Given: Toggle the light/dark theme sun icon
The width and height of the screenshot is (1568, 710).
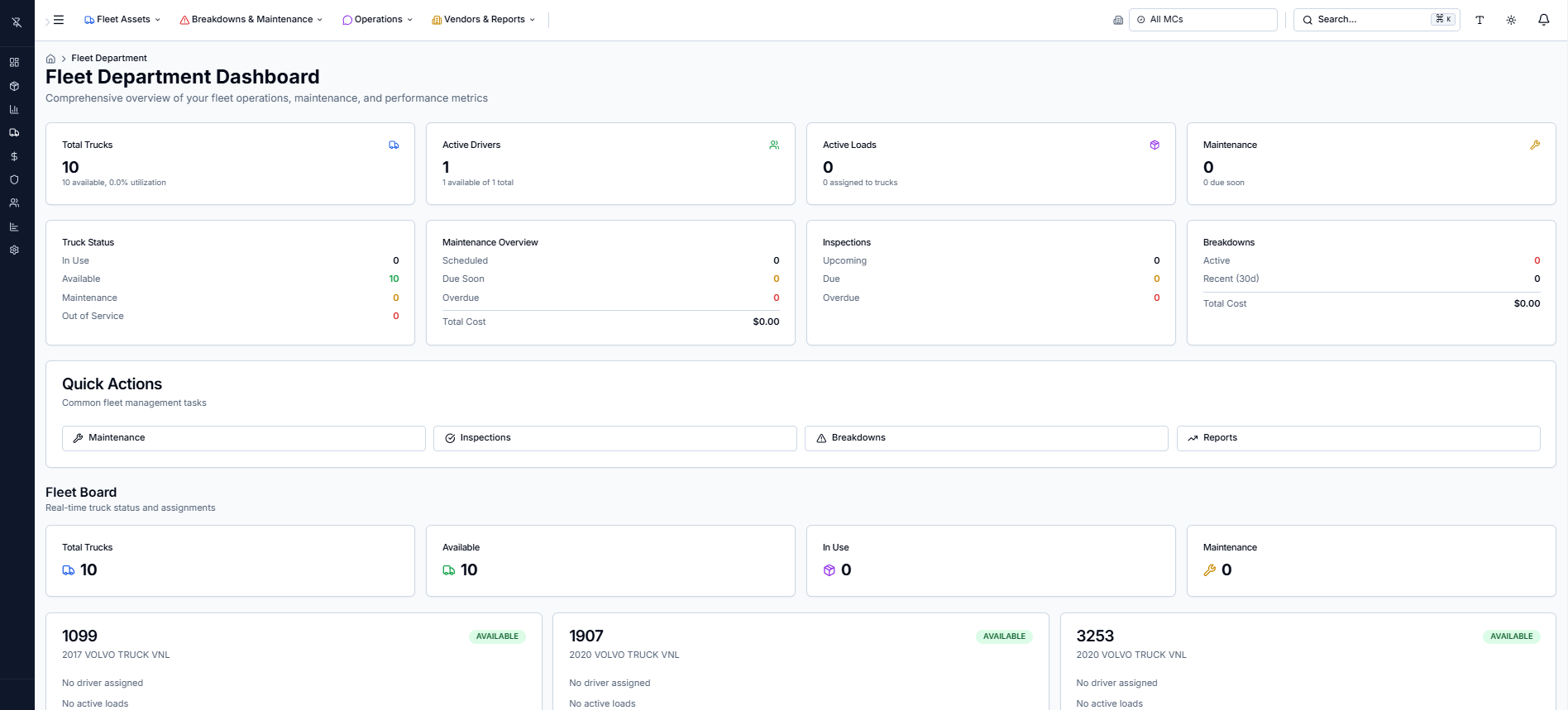Looking at the screenshot, I should pos(1511,20).
